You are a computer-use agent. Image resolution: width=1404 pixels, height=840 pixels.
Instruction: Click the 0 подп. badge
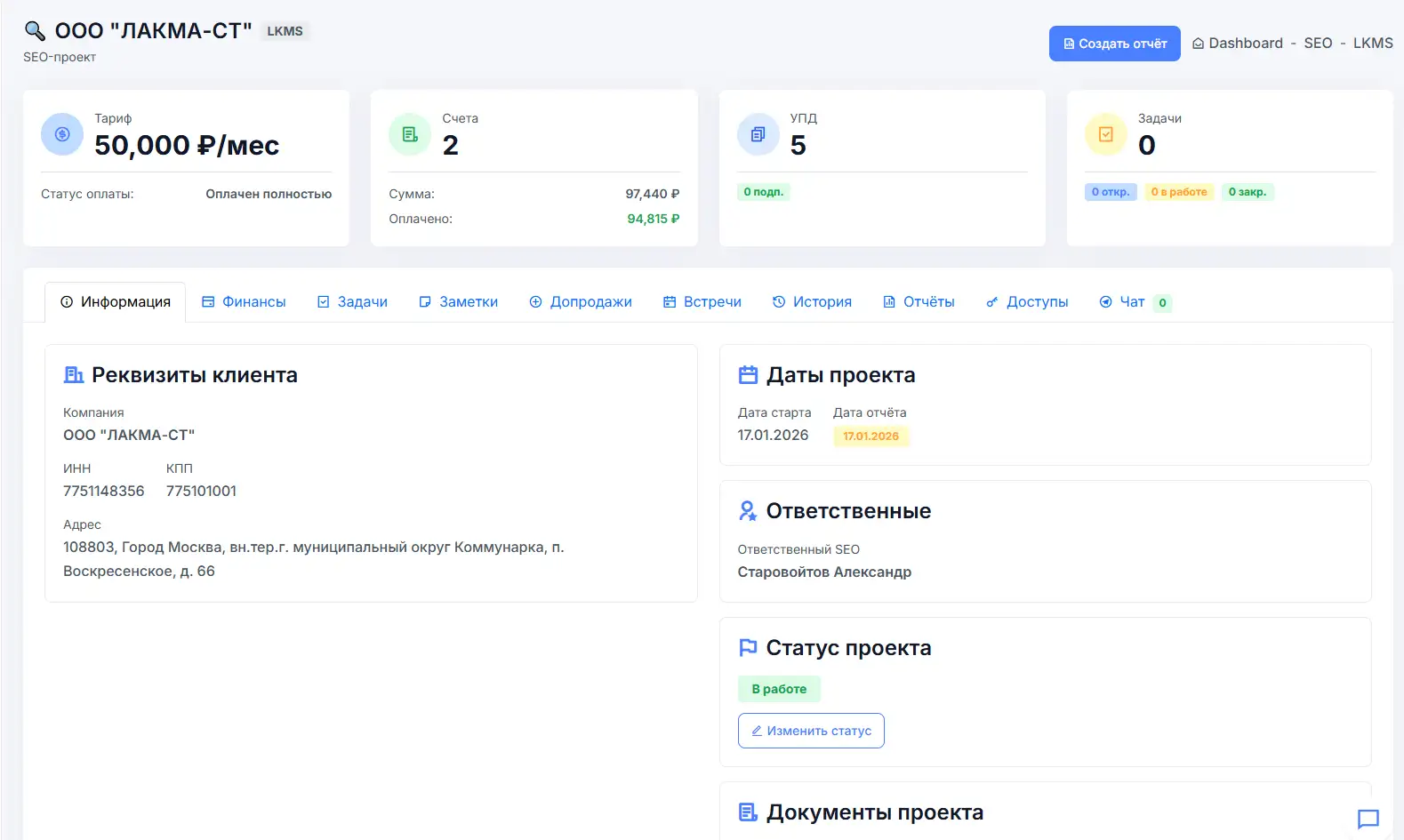pos(764,192)
